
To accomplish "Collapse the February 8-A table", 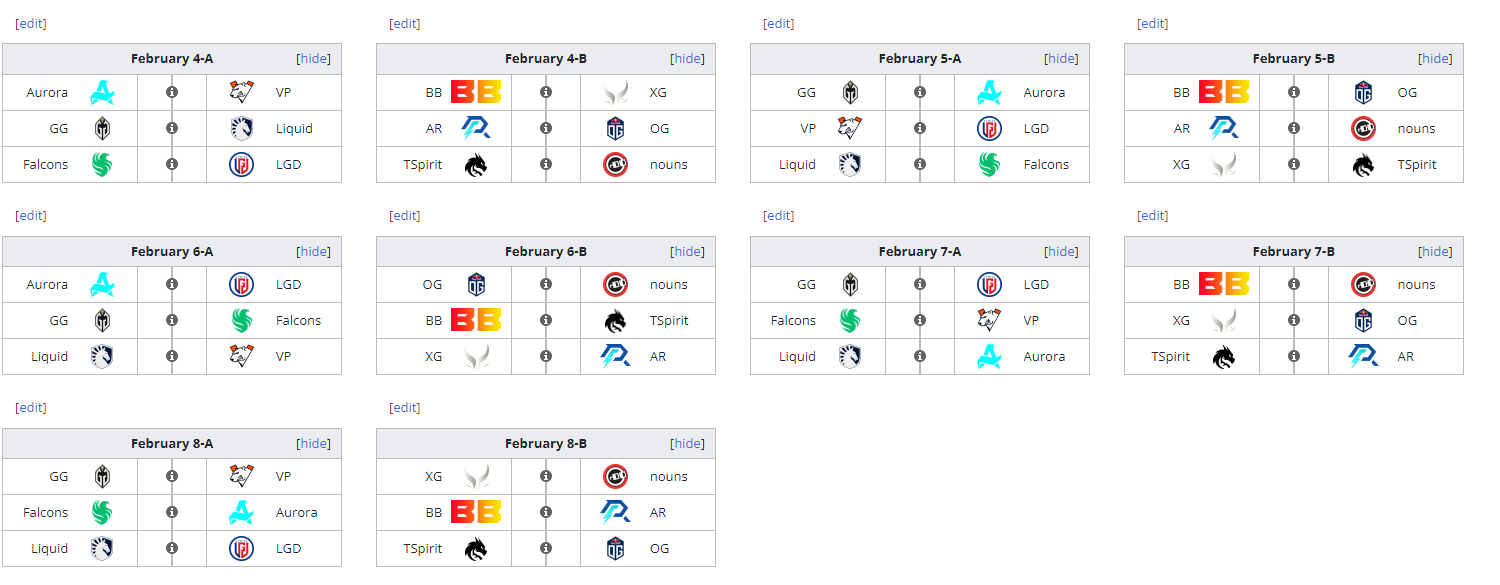I will pyautogui.click(x=314, y=443).
